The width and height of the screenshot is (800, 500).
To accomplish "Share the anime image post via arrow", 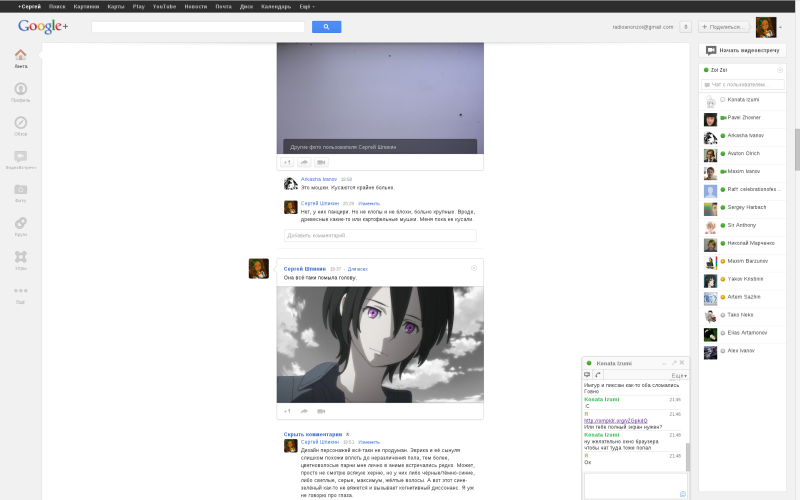I will (304, 411).
